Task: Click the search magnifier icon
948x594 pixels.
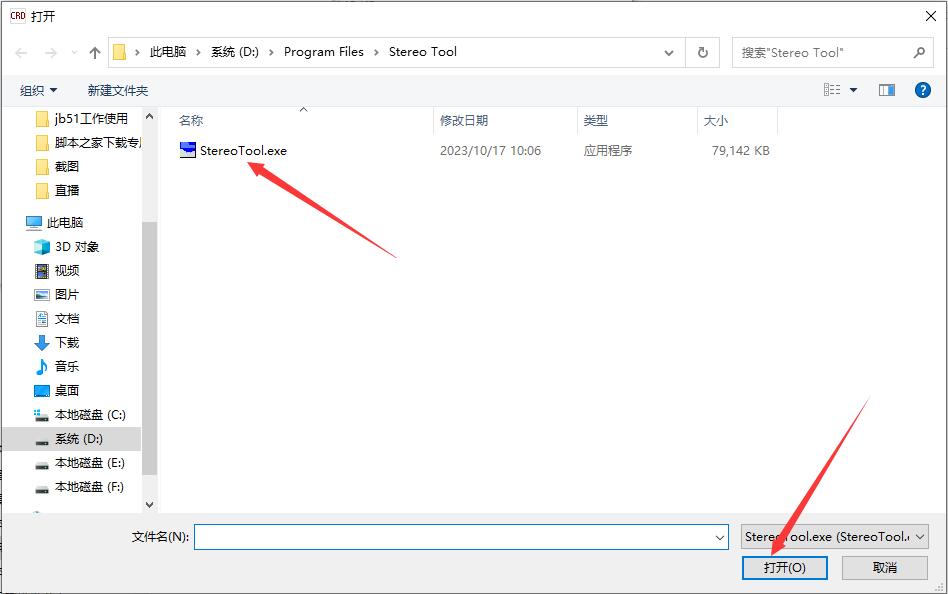Action: [919, 53]
